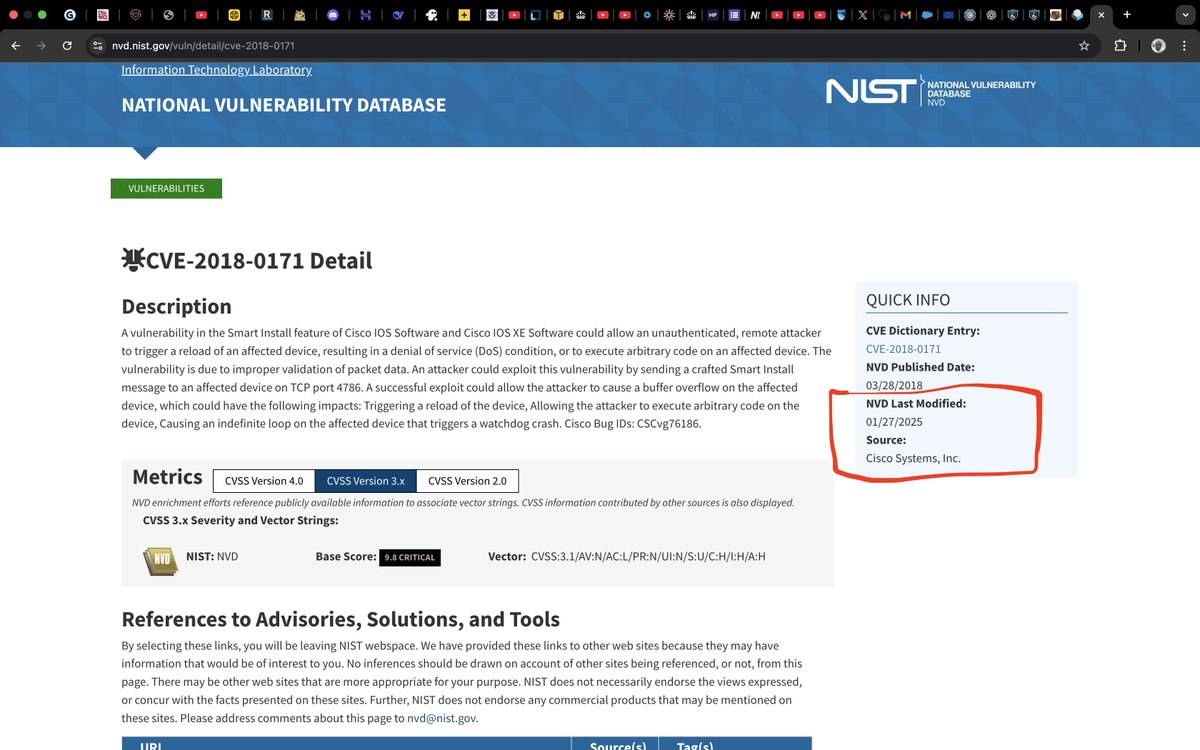Select the active CVSS Version 3.x tab
Viewport: 1200px width, 750px height.
(366, 480)
